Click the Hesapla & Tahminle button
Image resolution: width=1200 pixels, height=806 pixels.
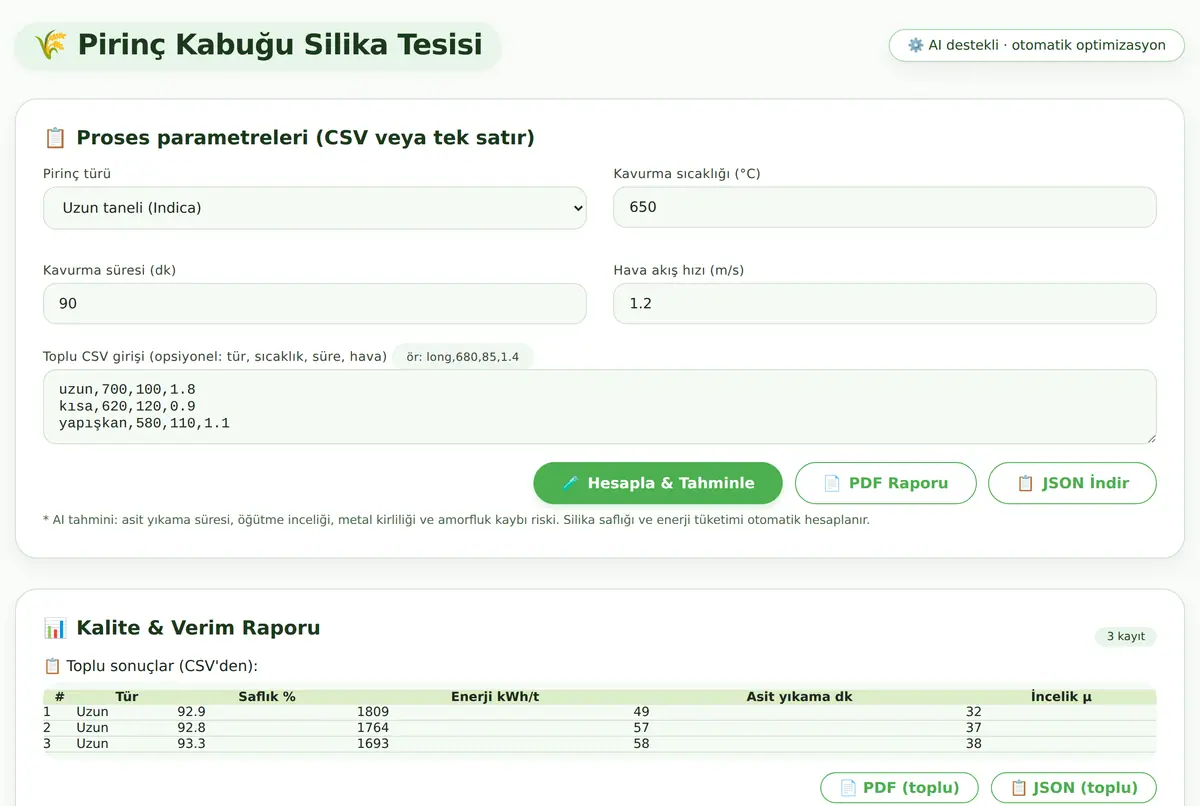click(658, 483)
